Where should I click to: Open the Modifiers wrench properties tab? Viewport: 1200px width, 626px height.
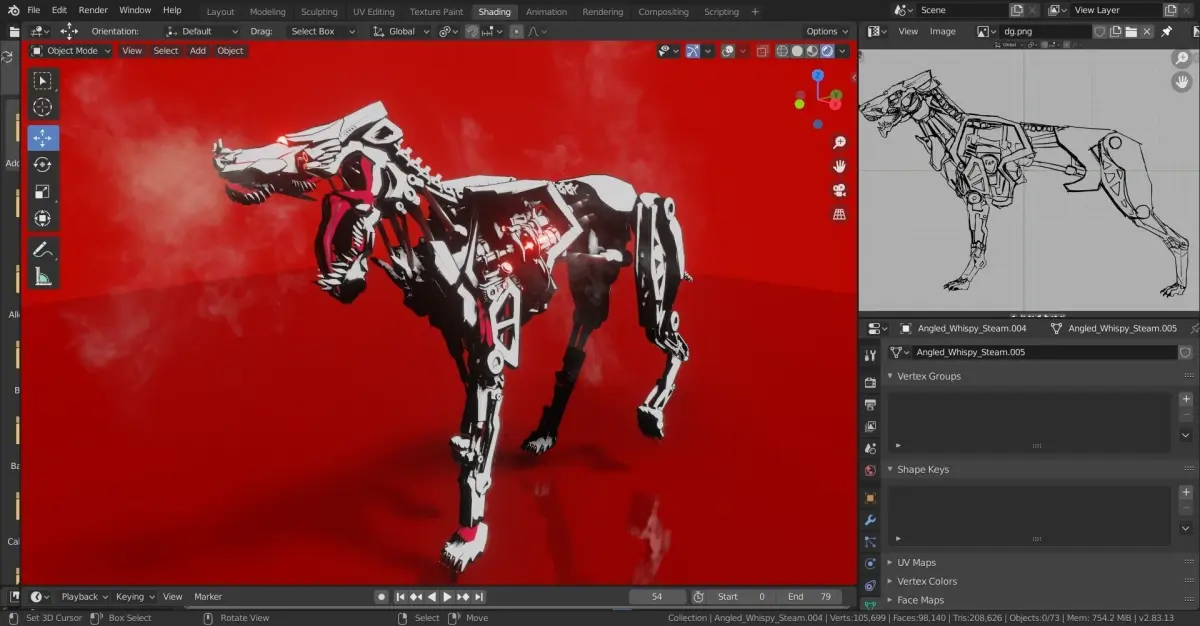pyautogui.click(x=870, y=520)
